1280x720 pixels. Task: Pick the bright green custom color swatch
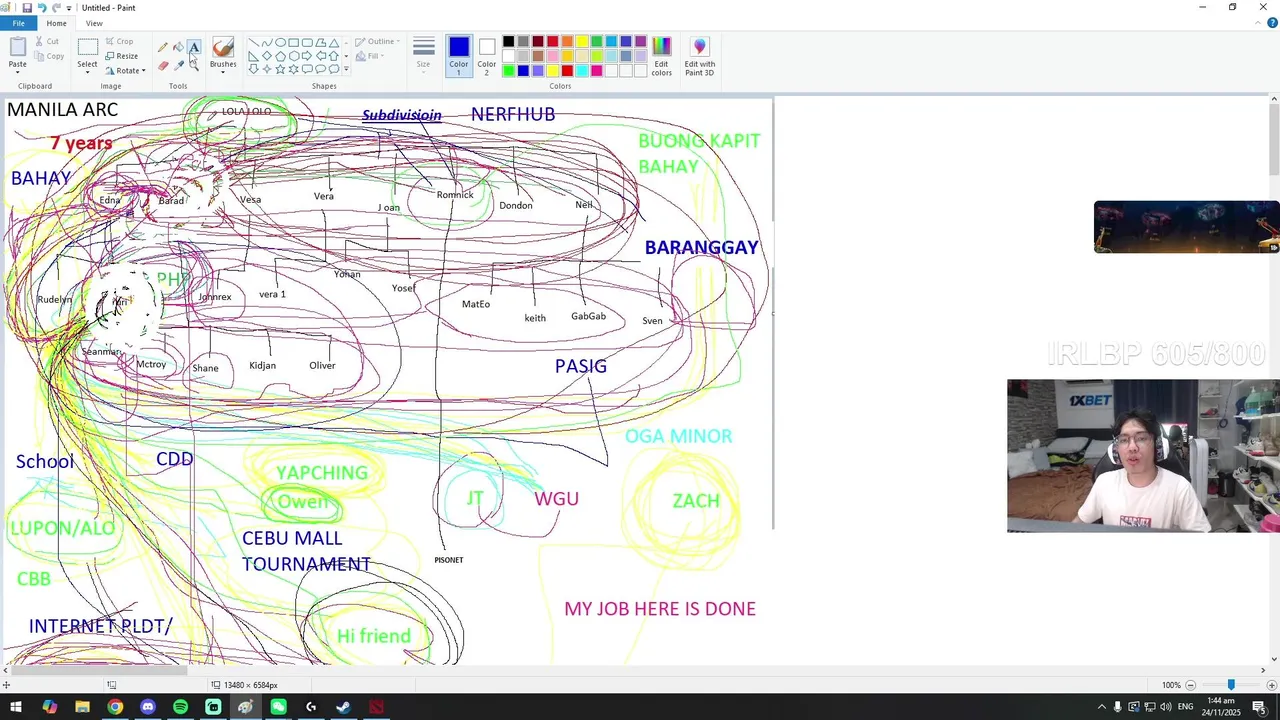[x=508, y=71]
